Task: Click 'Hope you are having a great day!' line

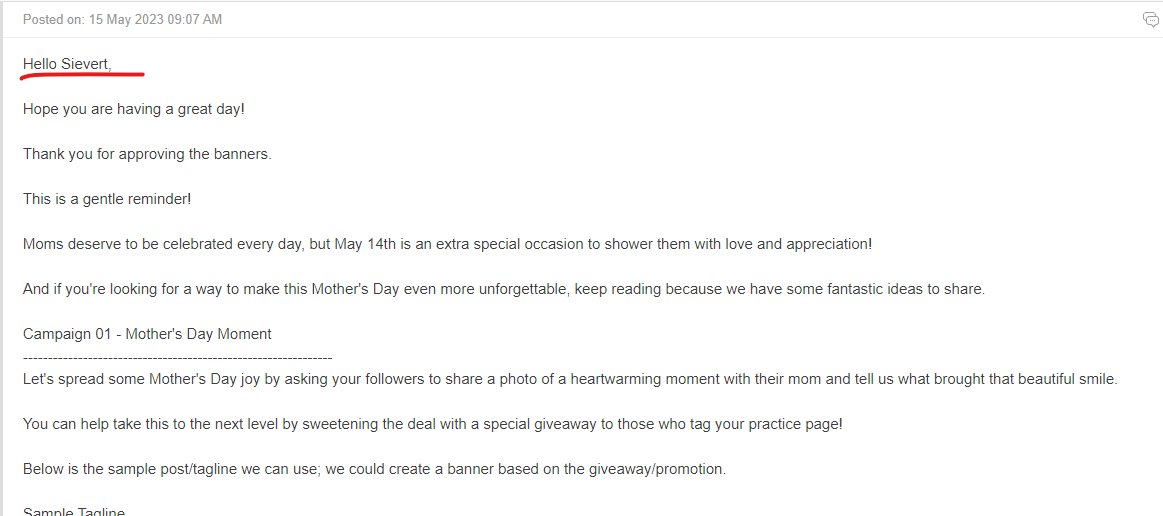Action: coord(134,110)
